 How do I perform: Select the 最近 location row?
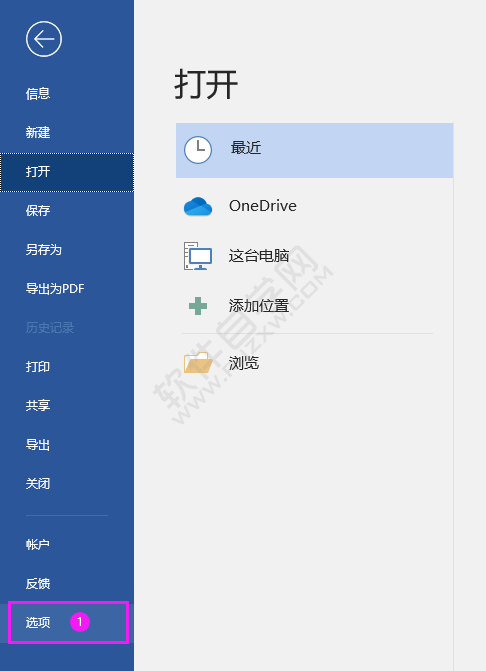point(314,150)
